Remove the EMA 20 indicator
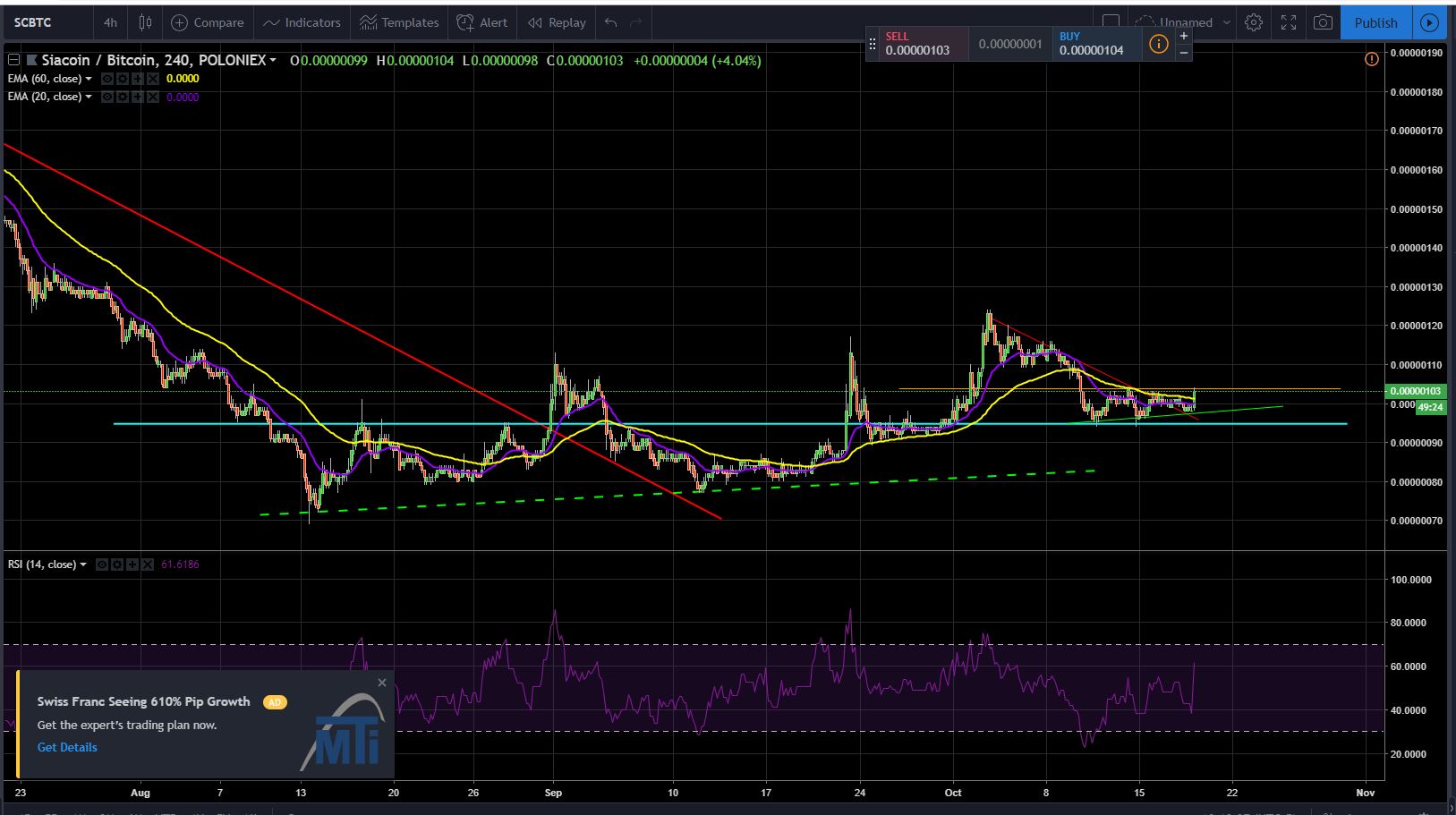Screen dimensions: 1456x815 pyautogui.click(x=153, y=97)
